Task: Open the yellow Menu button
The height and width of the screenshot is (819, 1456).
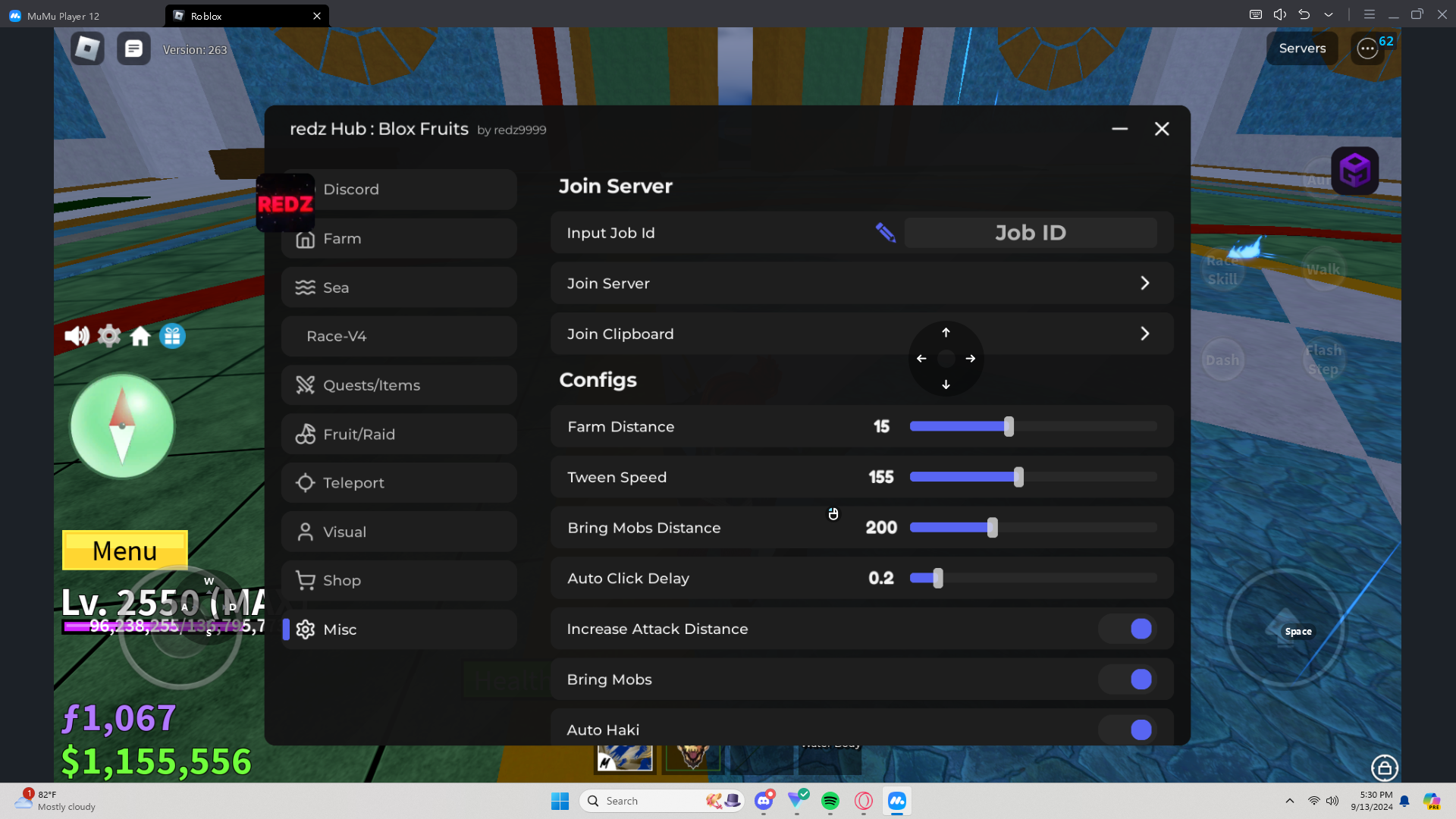Action: click(125, 551)
